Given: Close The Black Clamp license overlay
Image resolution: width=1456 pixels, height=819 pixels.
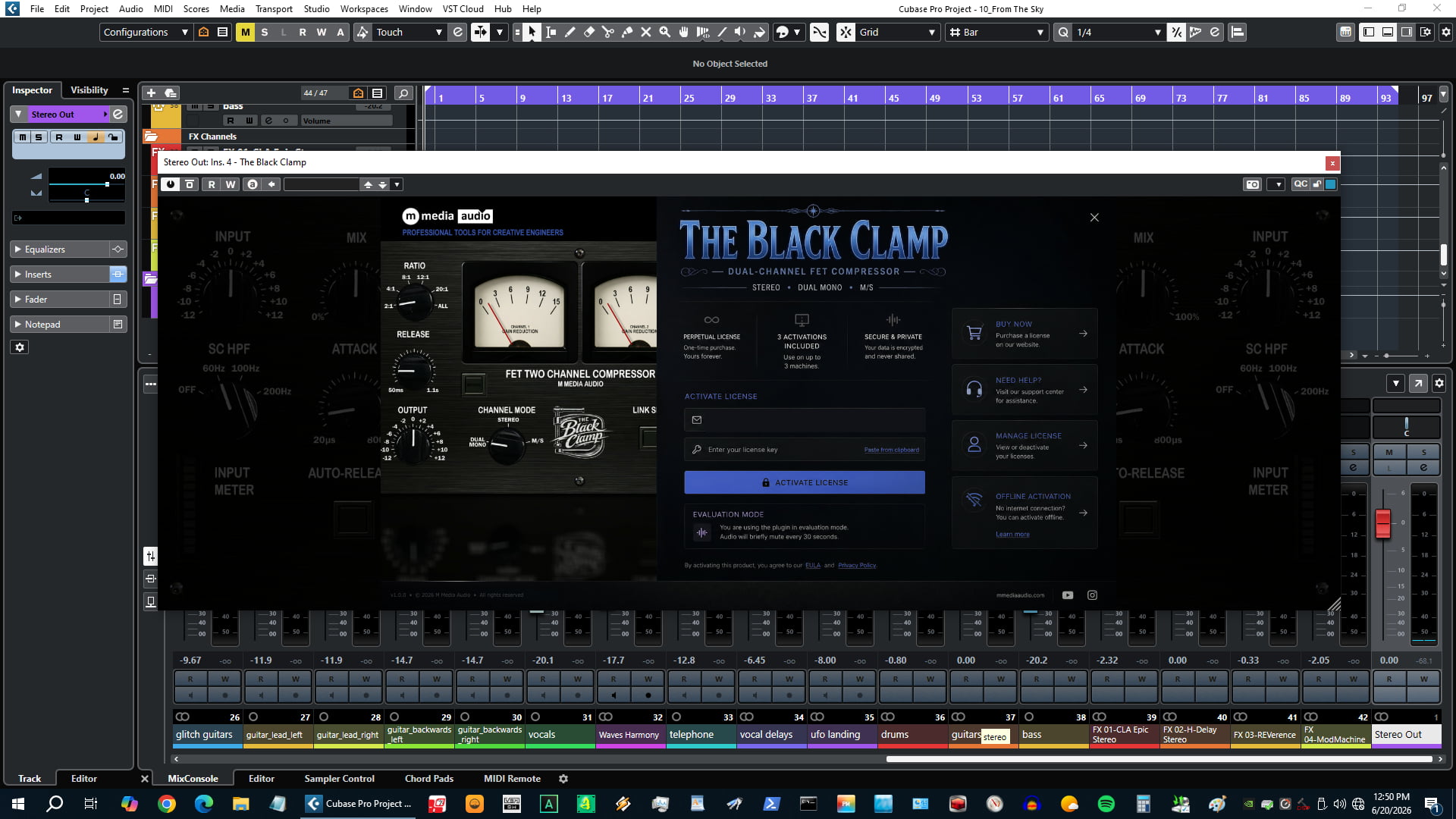Looking at the screenshot, I should pos(1094,218).
